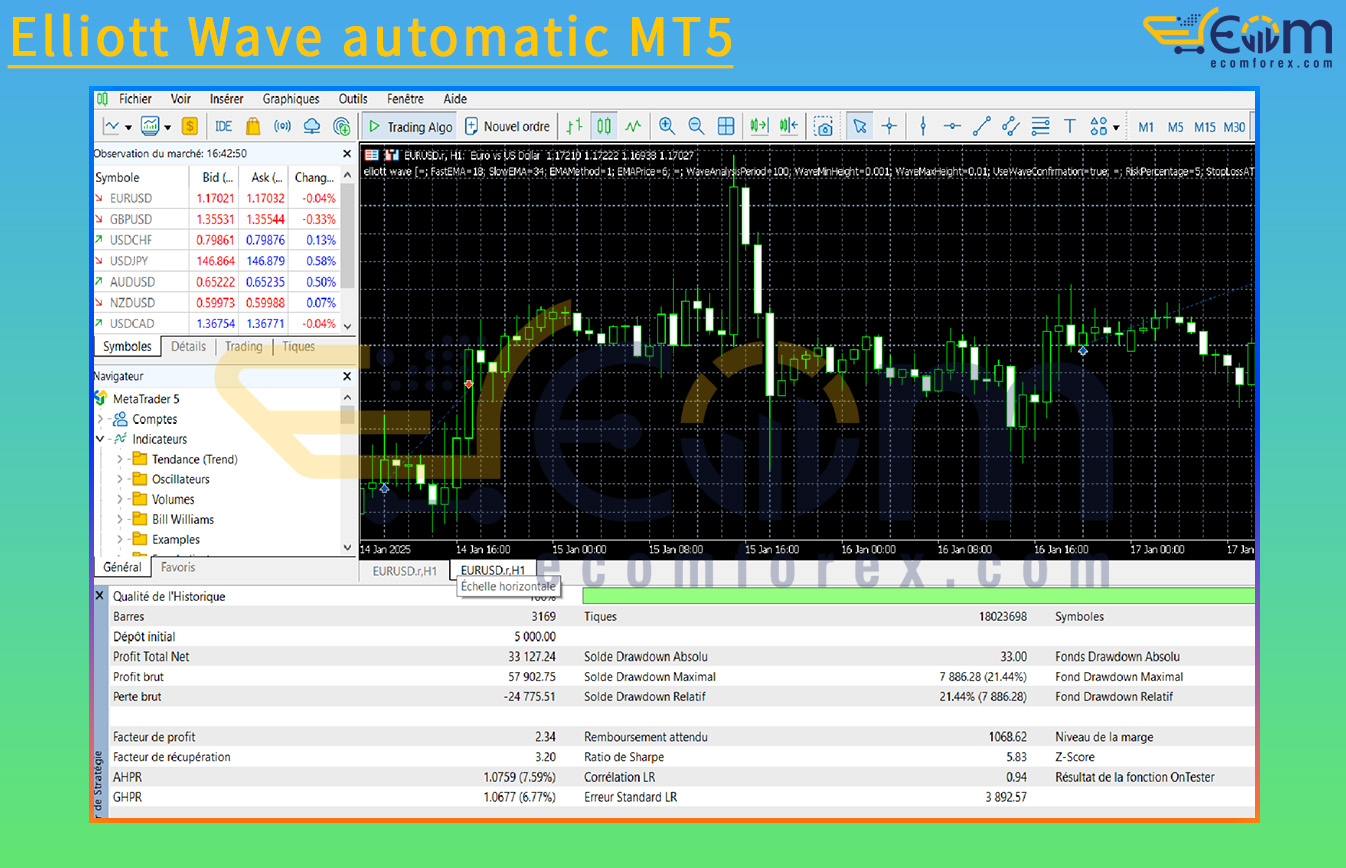Toggle chart shift icon
This screenshot has height=868, width=1346.
pos(789,127)
